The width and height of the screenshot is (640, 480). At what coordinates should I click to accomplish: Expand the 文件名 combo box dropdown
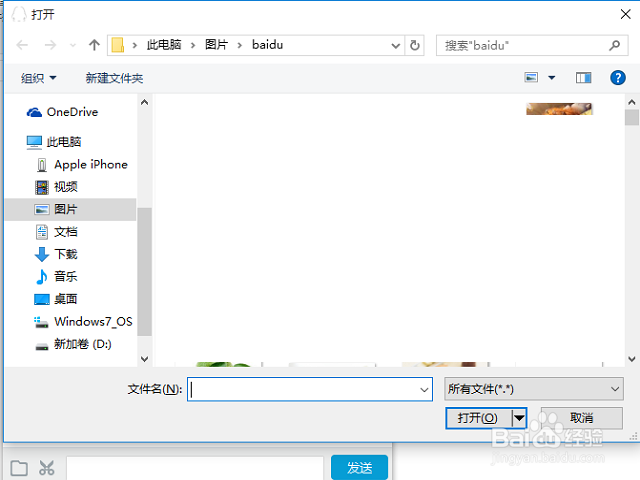(x=424, y=390)
